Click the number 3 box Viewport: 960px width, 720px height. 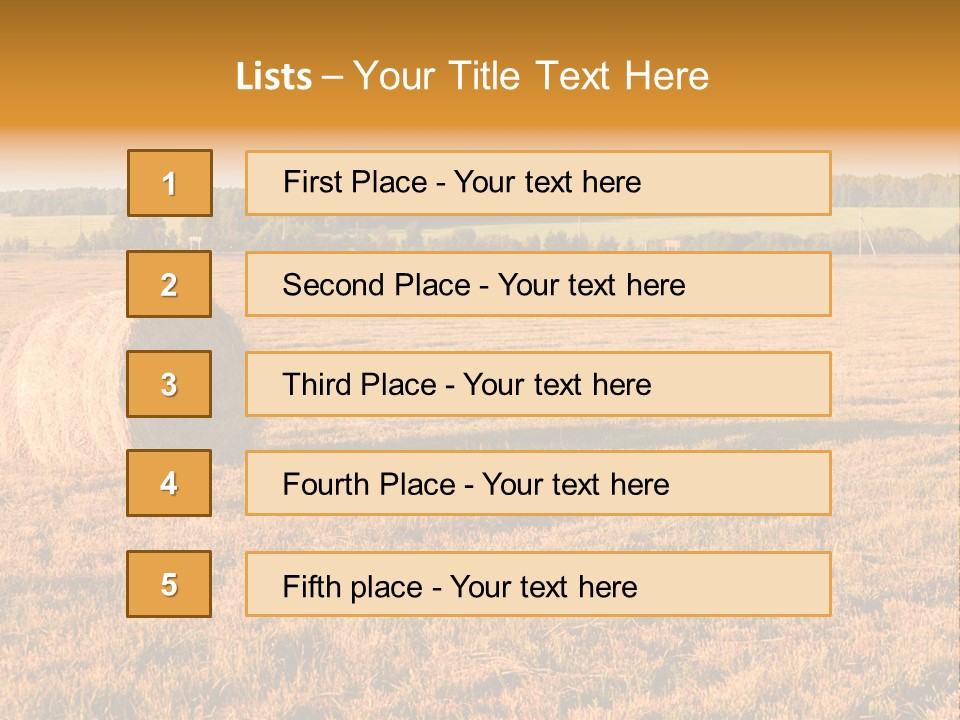(x=169, y=384)
